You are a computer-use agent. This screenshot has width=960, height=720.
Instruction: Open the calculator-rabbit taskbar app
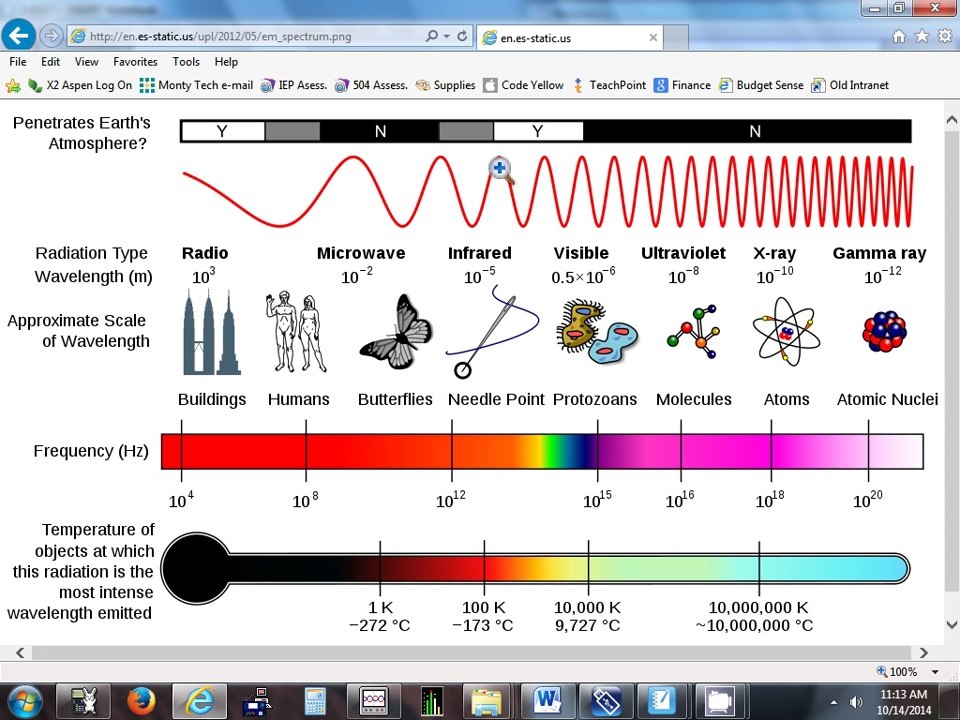coord(84,701)
